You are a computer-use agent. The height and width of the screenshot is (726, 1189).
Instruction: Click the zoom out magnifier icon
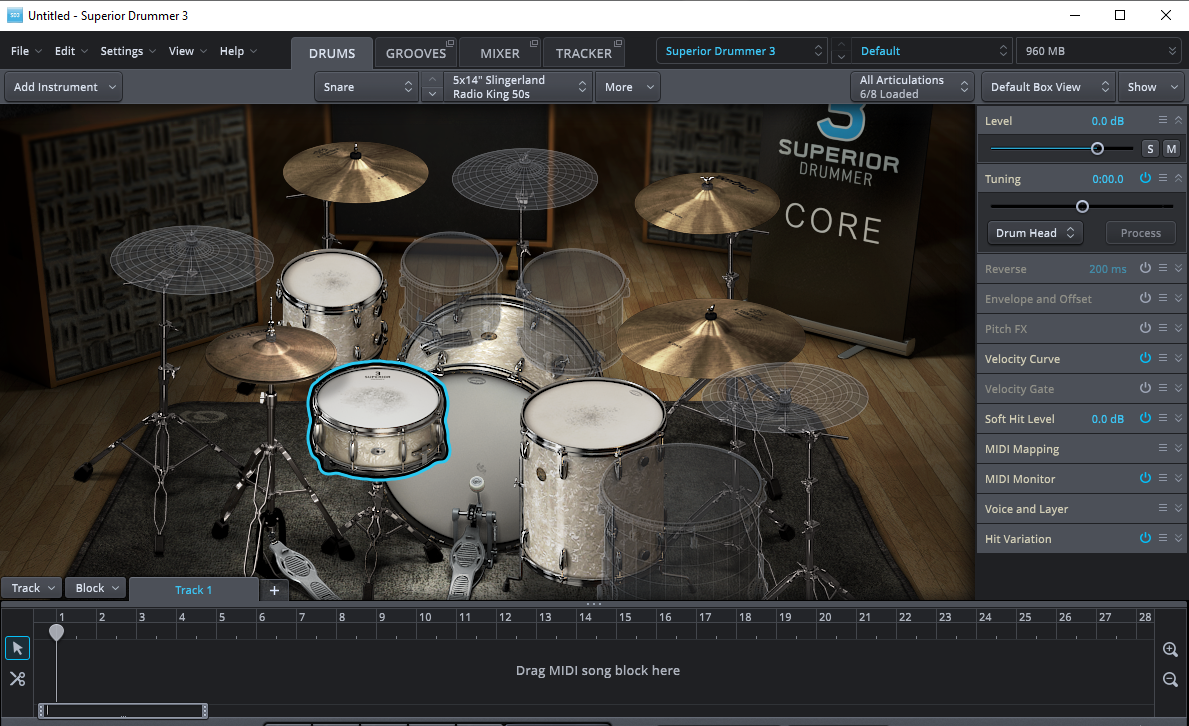coord(1170,680)
